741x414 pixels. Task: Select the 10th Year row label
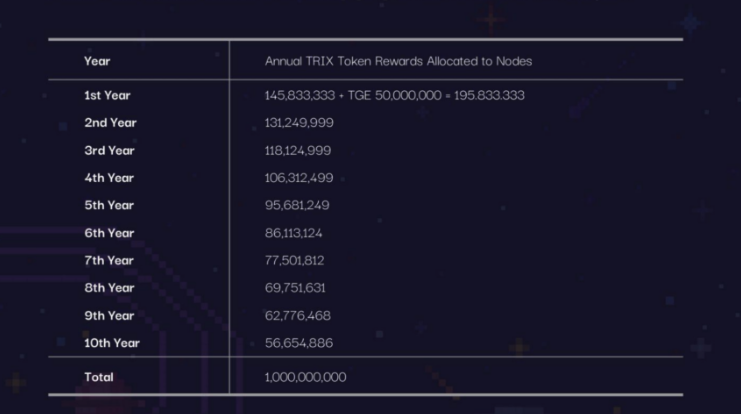coord(112,343)
